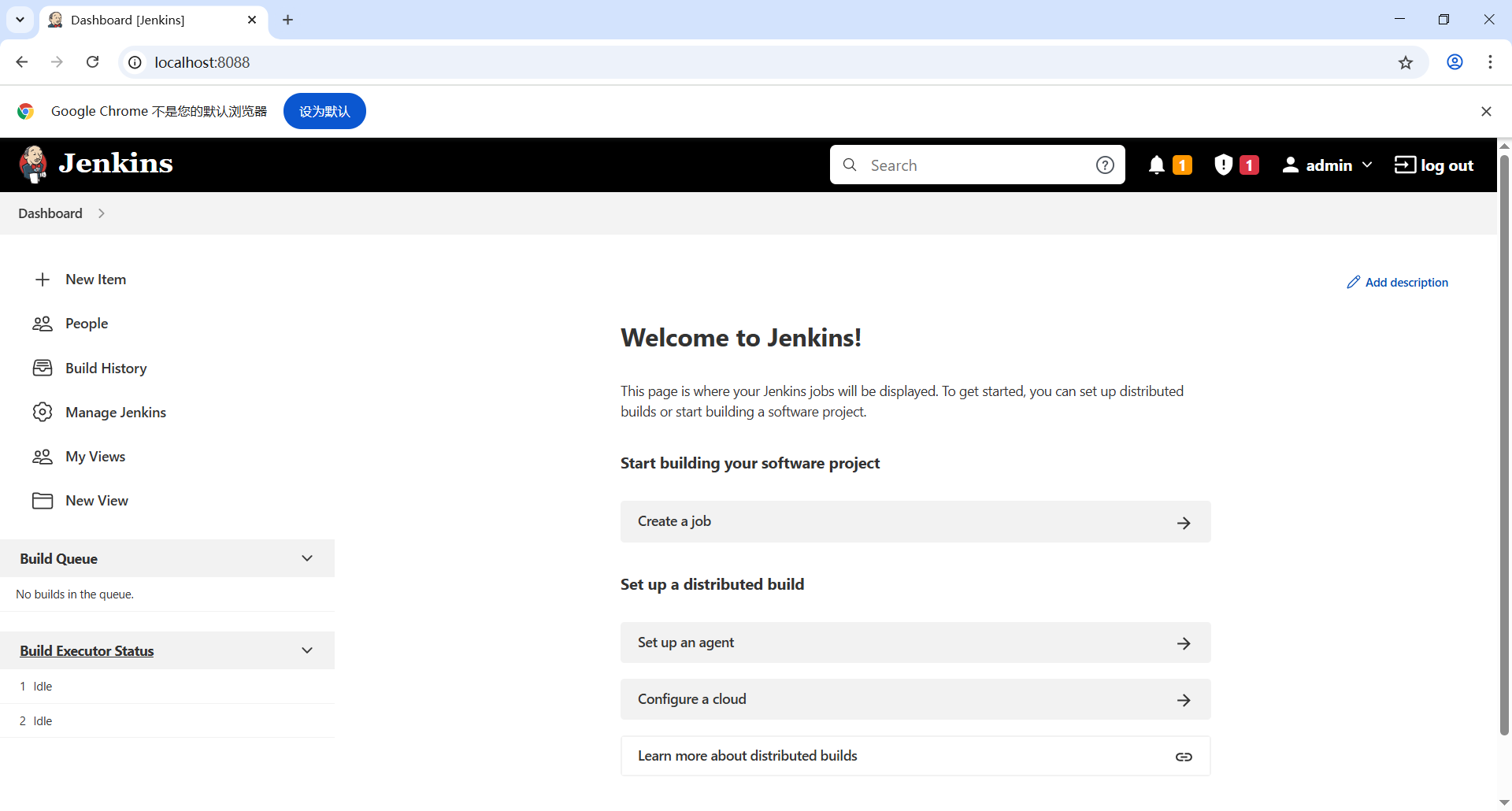Click 'No builds in the queue.' text
The image size is (1512, 811).
tap(75, 594)
